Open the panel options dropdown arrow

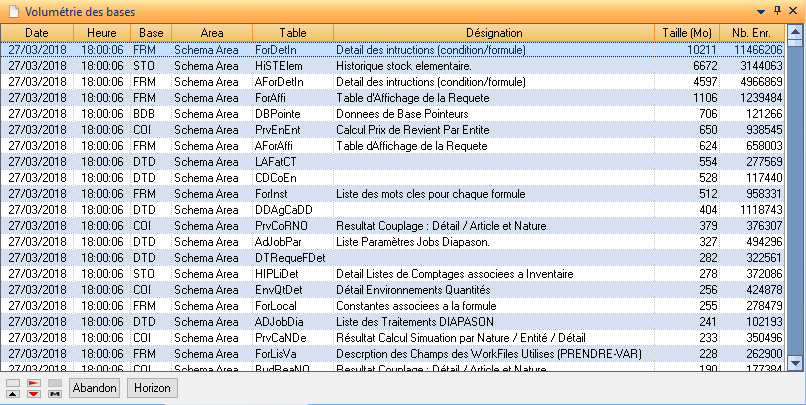(x=761, y=10)
